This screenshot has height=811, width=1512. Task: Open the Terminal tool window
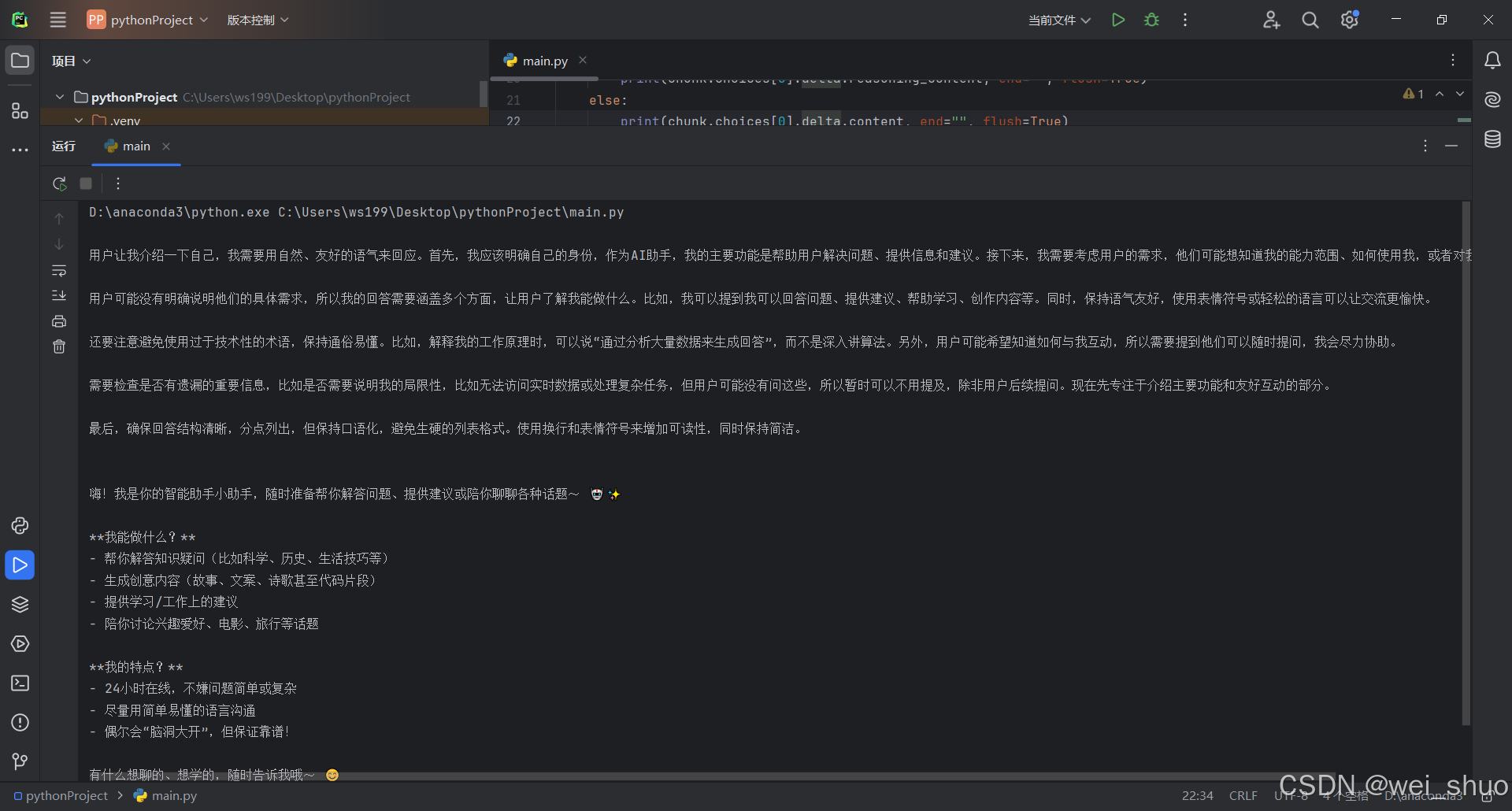20,683
